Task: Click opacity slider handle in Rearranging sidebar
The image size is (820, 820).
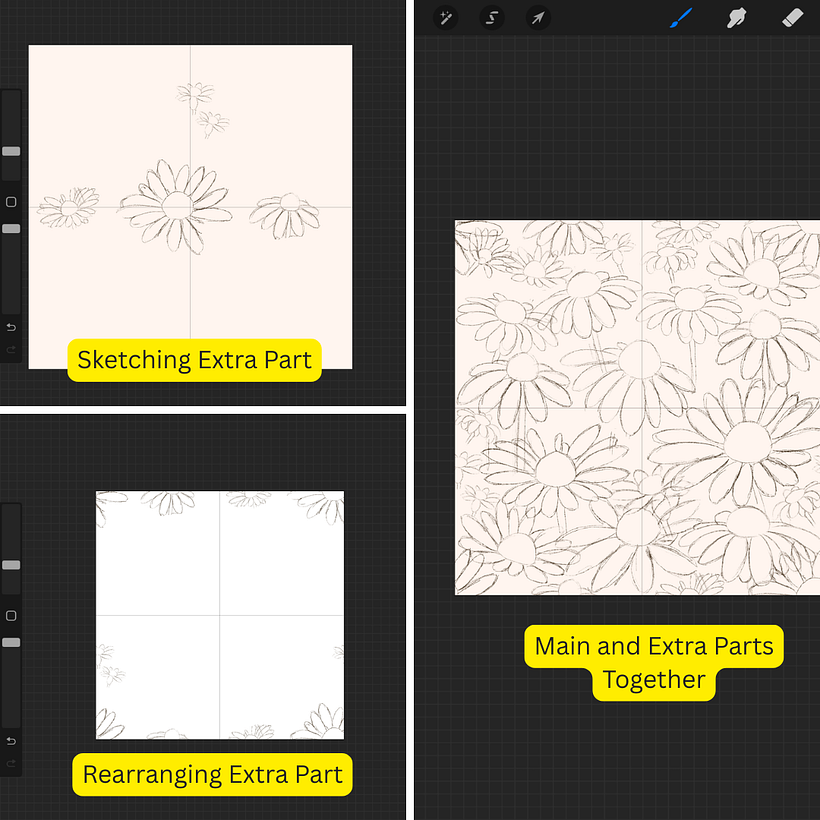Action: pyautogui.click(x=11, y=642)
